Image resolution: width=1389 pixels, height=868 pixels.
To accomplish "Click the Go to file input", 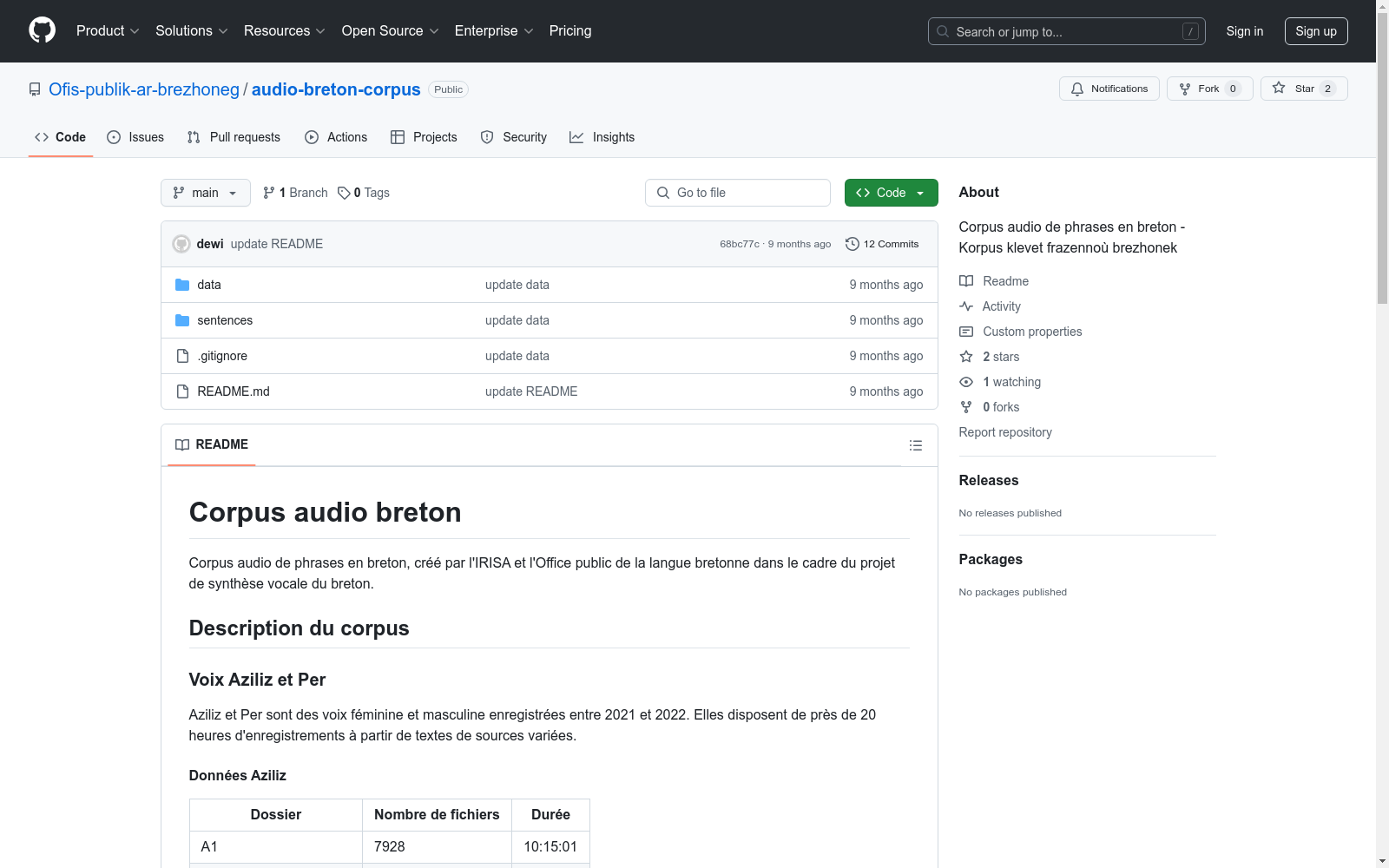I will click(x=738, y=193).
